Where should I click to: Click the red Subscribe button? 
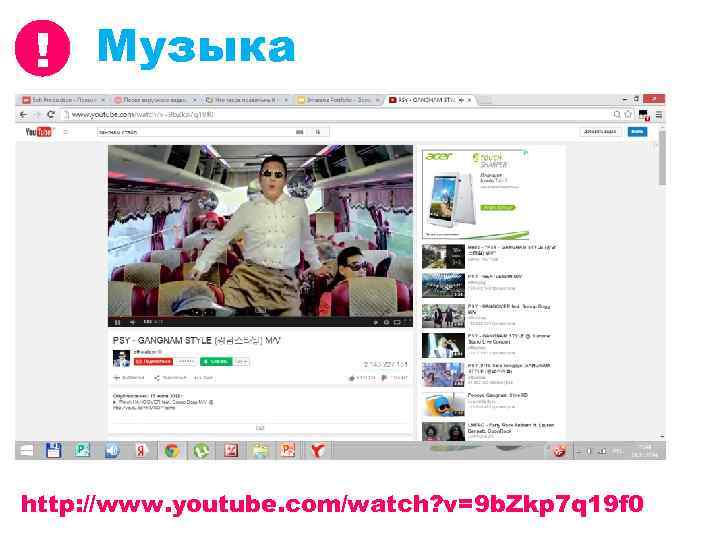[x=153, y=362]
